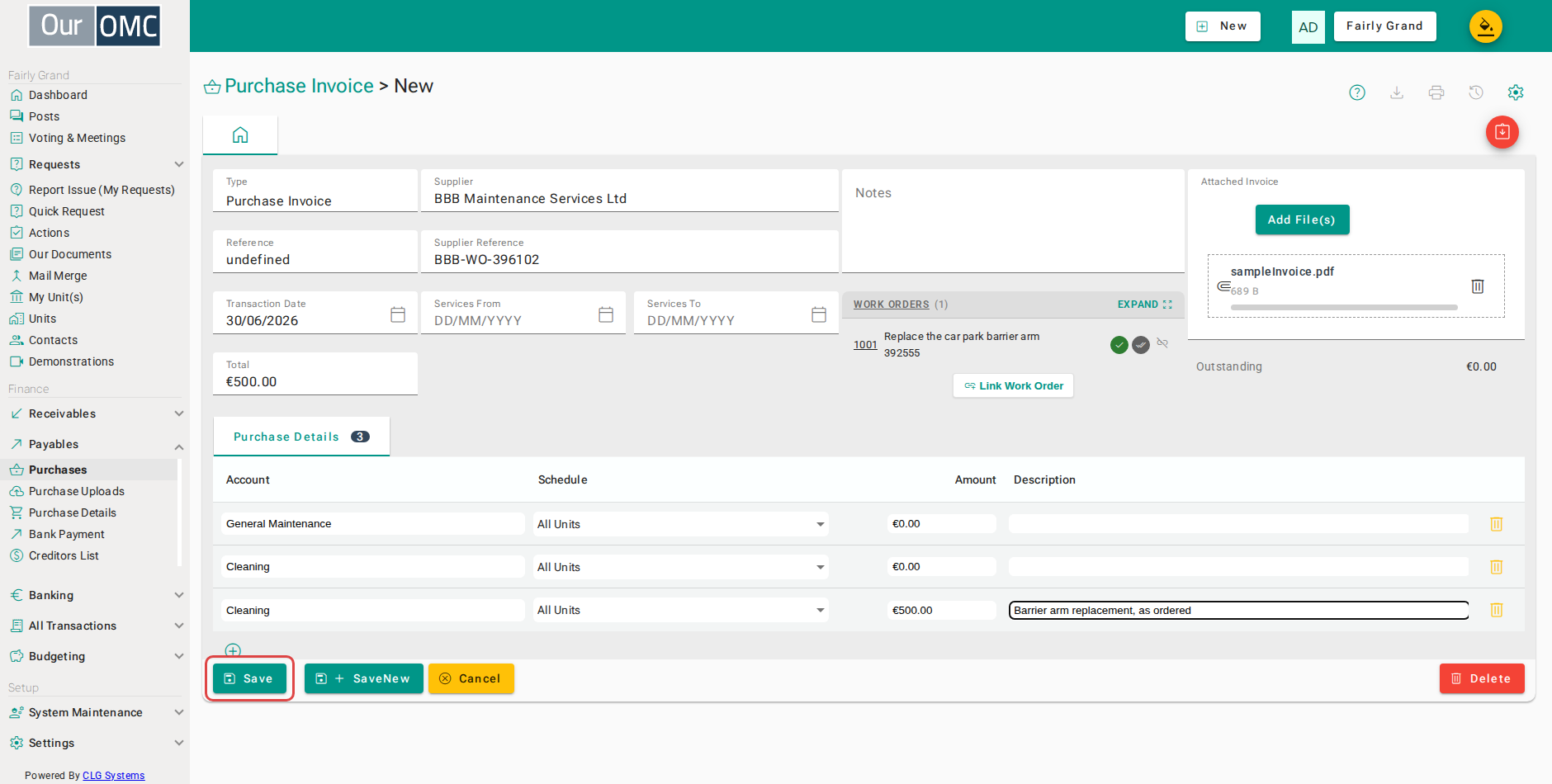Click the Supplier Reference field
Viewport: 1552px width, 784px height.
pyautogui.click(x=630, y=252)
